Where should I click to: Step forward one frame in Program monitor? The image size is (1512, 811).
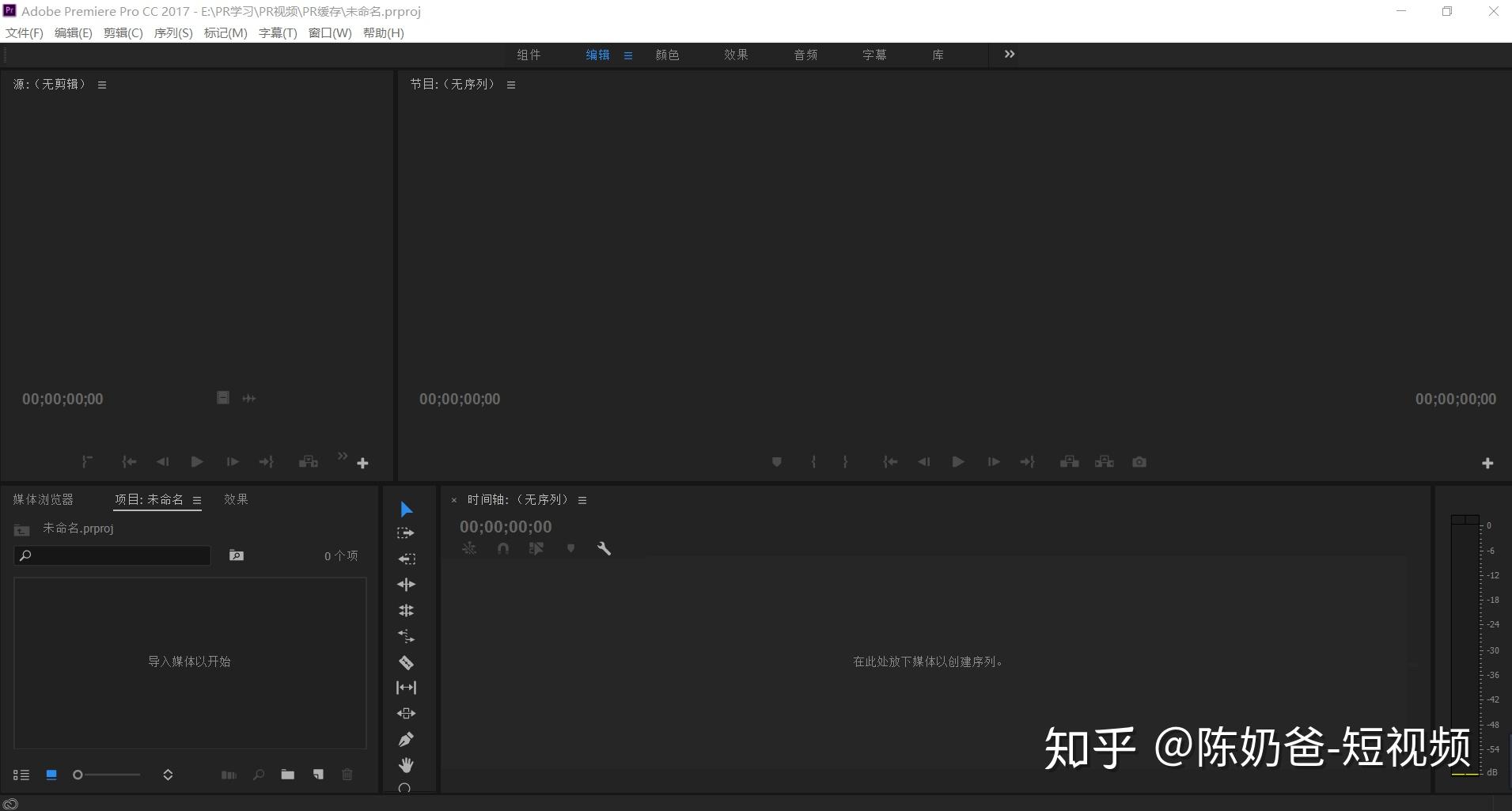[x=994, y=462]
